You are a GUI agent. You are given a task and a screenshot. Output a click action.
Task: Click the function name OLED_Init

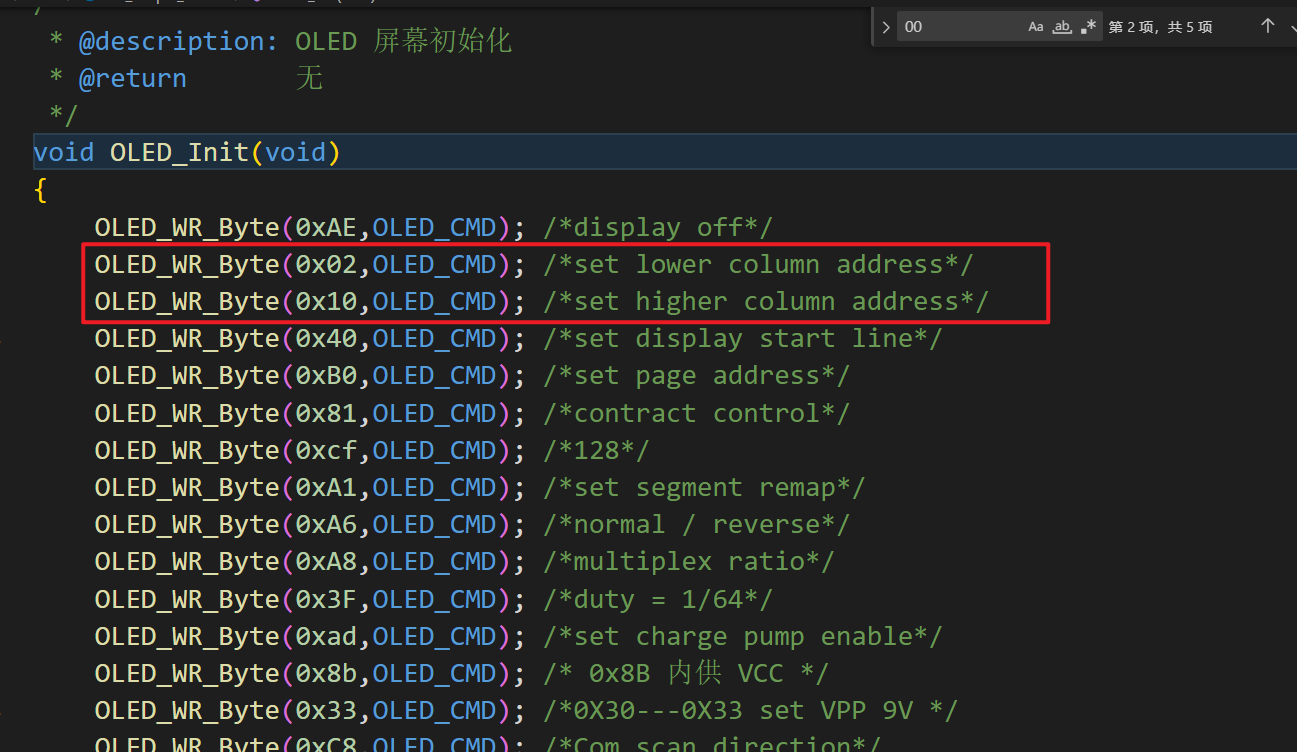tap(179, 153)
